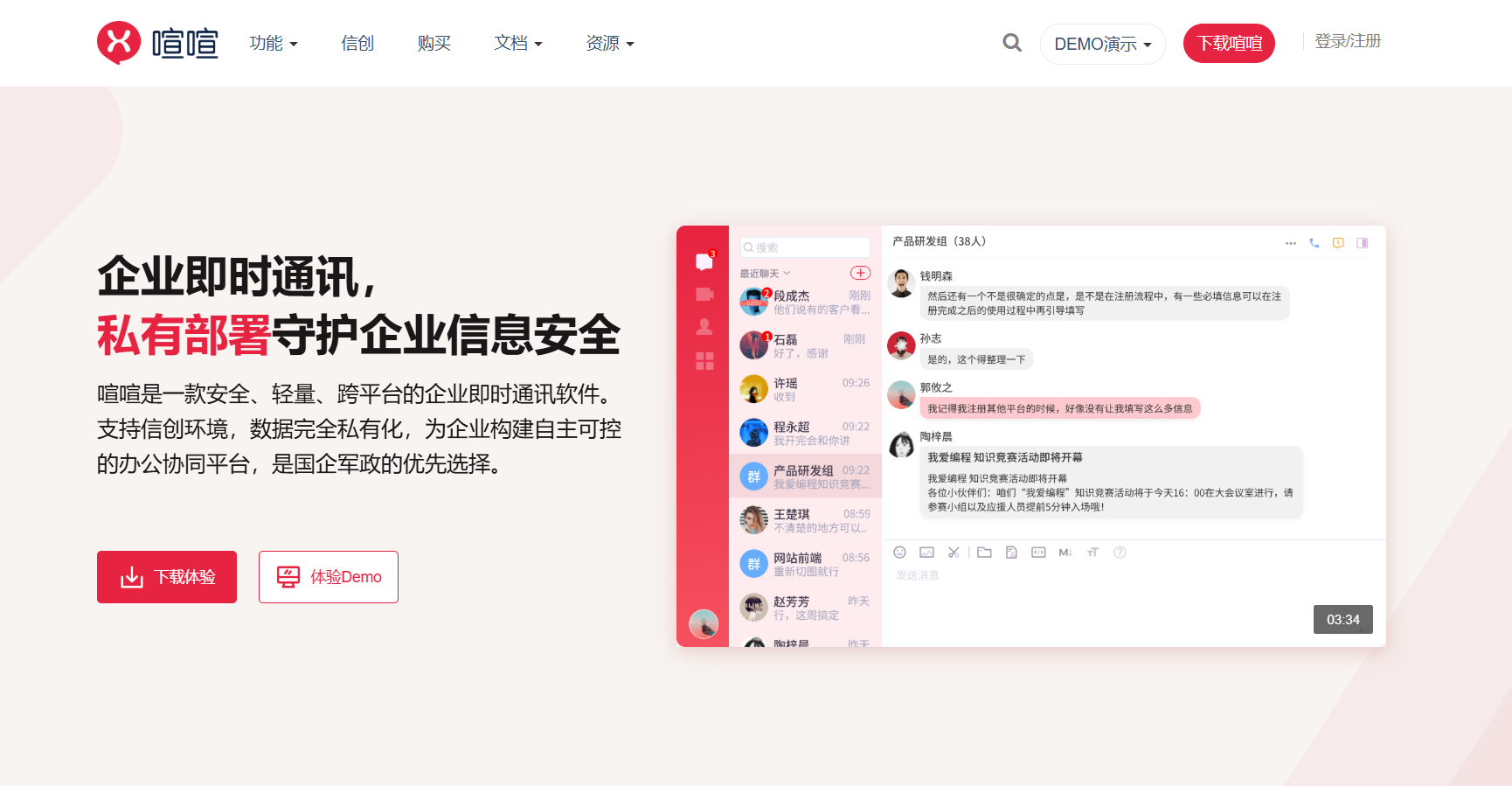Open the website search magnifier icon
The image size is (1512, 786).
click(x=1012, y=42)
